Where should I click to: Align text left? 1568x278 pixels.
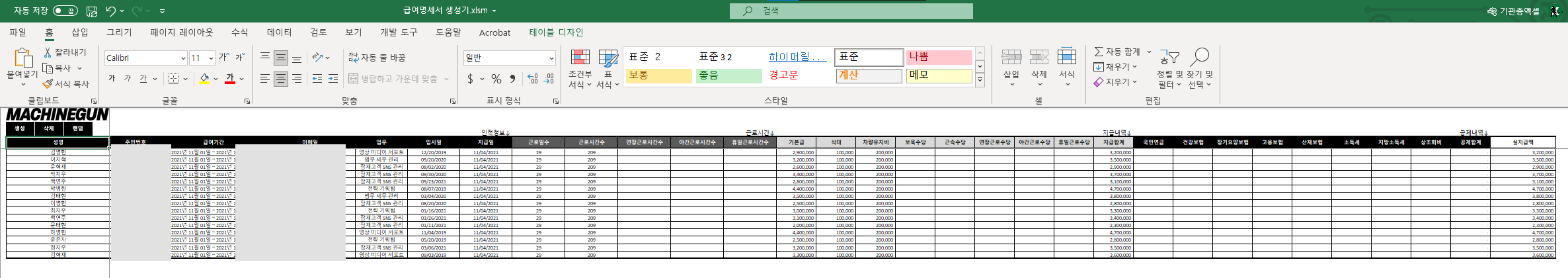(265, 79)
